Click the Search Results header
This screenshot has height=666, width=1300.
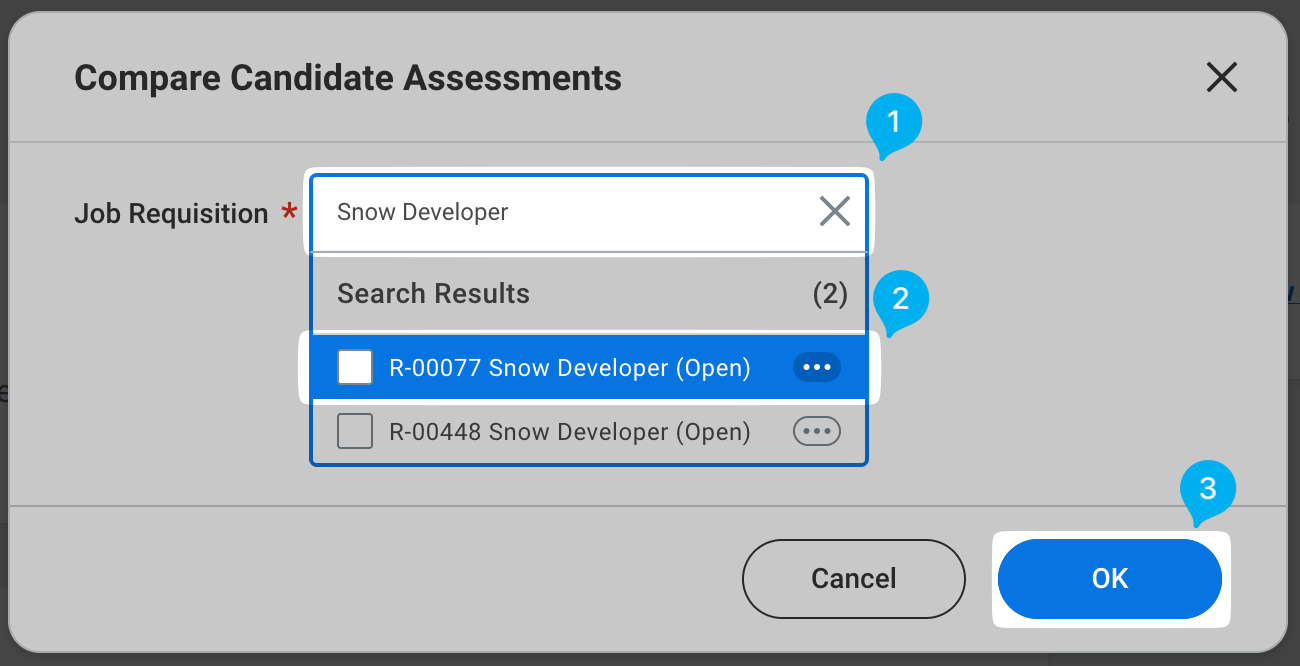pyautogui.click(x=433, y=294)
